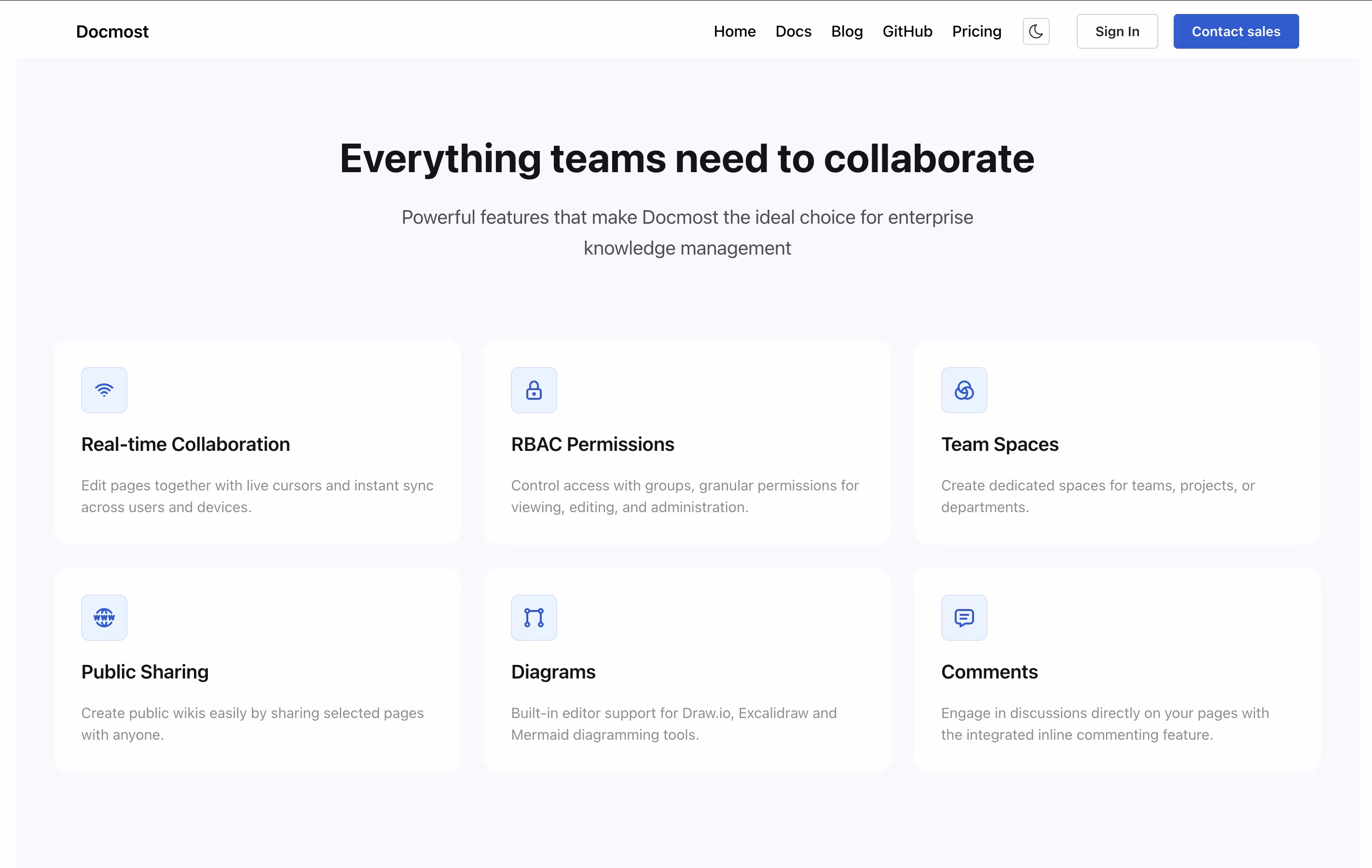Screen dimensions: 1372x868
Task: Click the lock icon for RBAC Permissions
Action: point(533,390)
